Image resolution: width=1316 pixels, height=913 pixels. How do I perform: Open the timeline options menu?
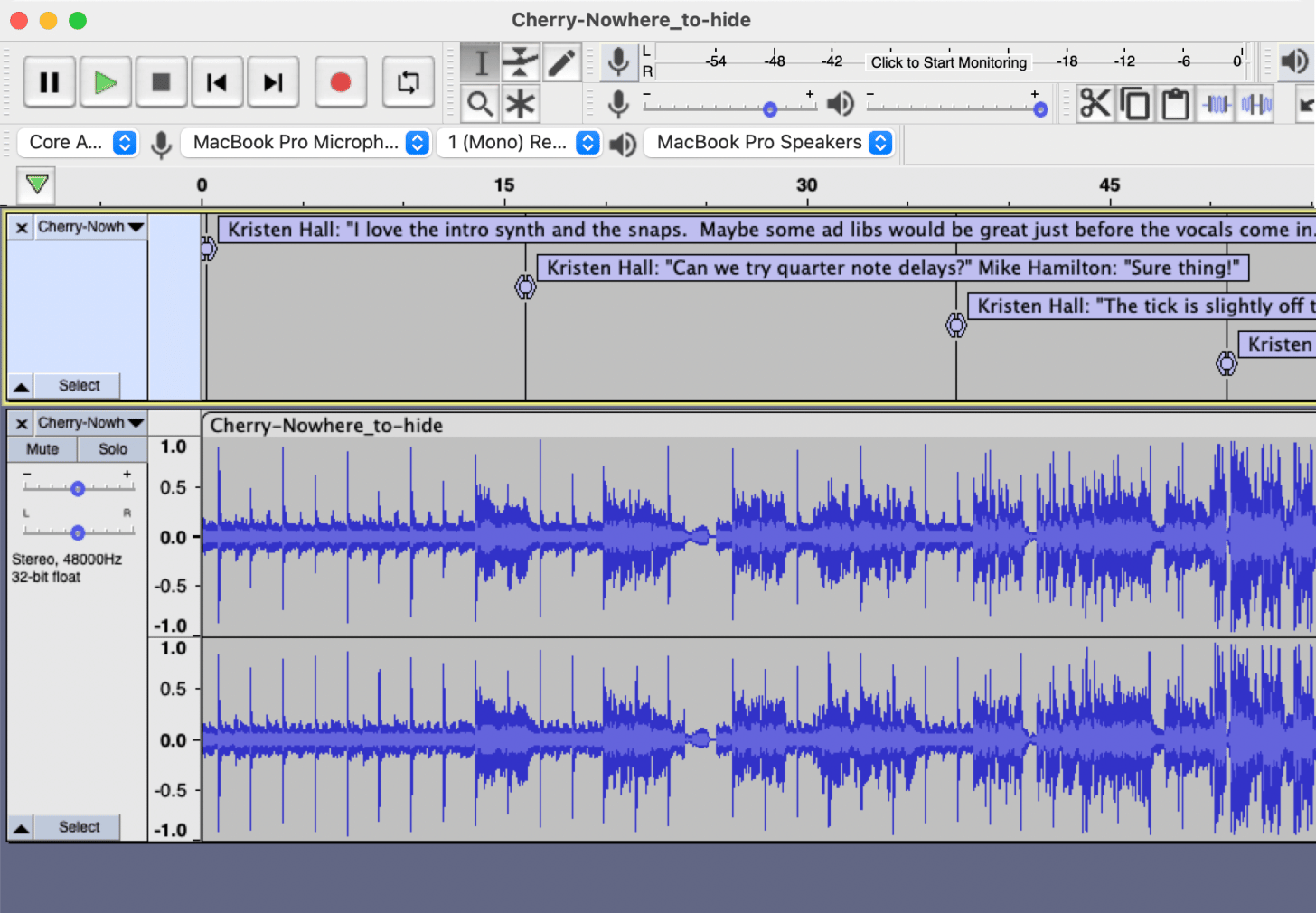pos(36,185)
